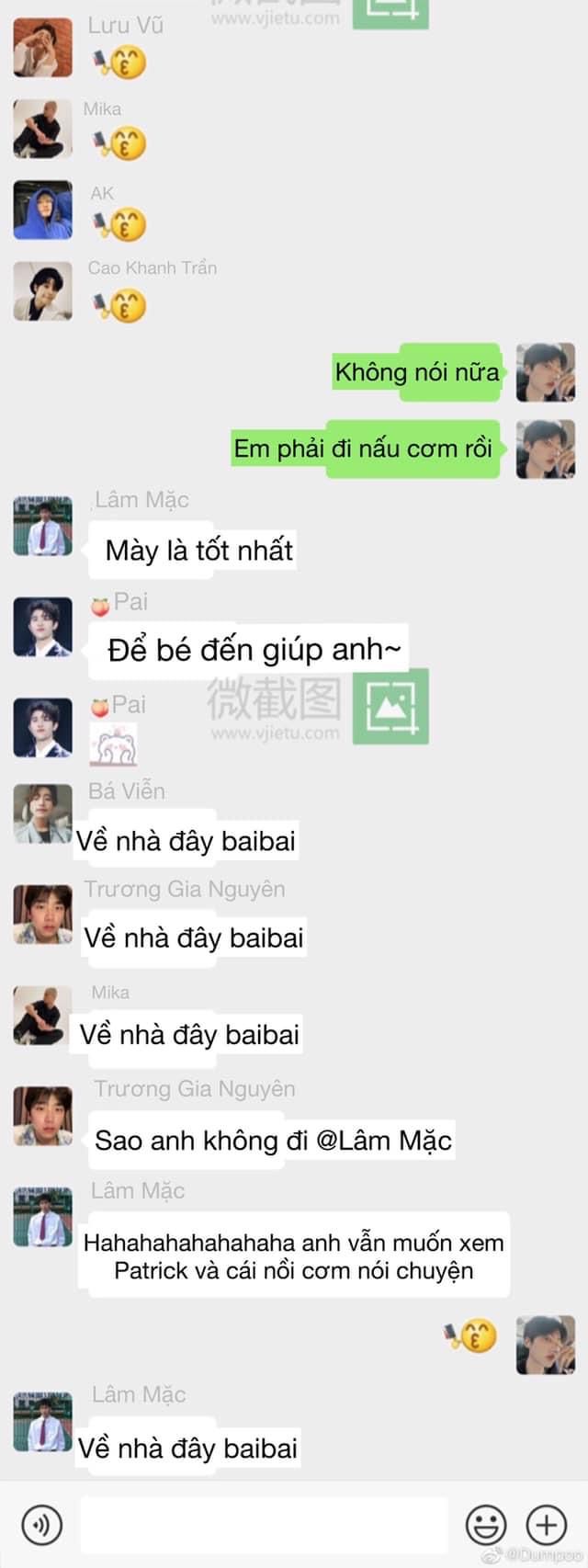This screenshot has height=1568, width=588.
Task: Tap the 'Em phải đi nấu cơm rồi' bubble
Action: click(364, 449)
